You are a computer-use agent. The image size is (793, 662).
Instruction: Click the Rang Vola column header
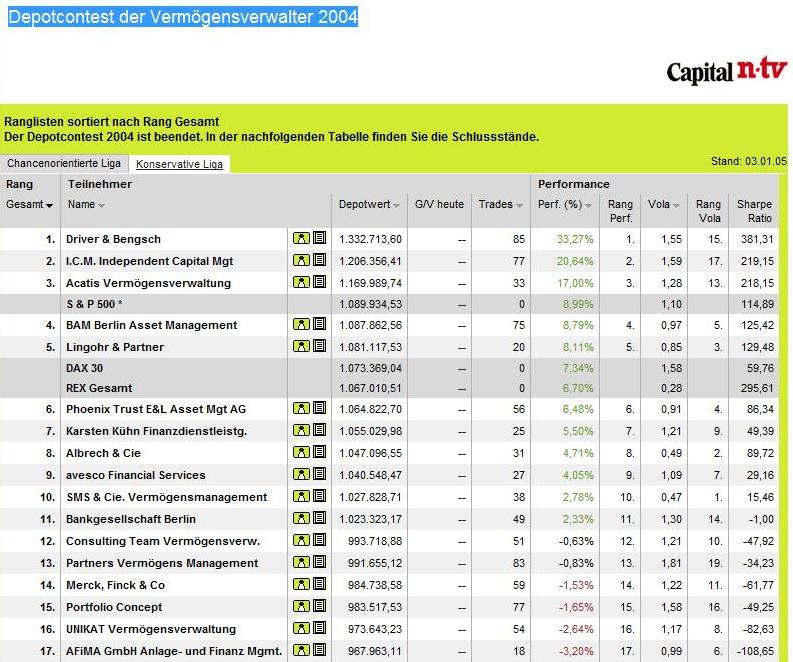click(708, 211)
